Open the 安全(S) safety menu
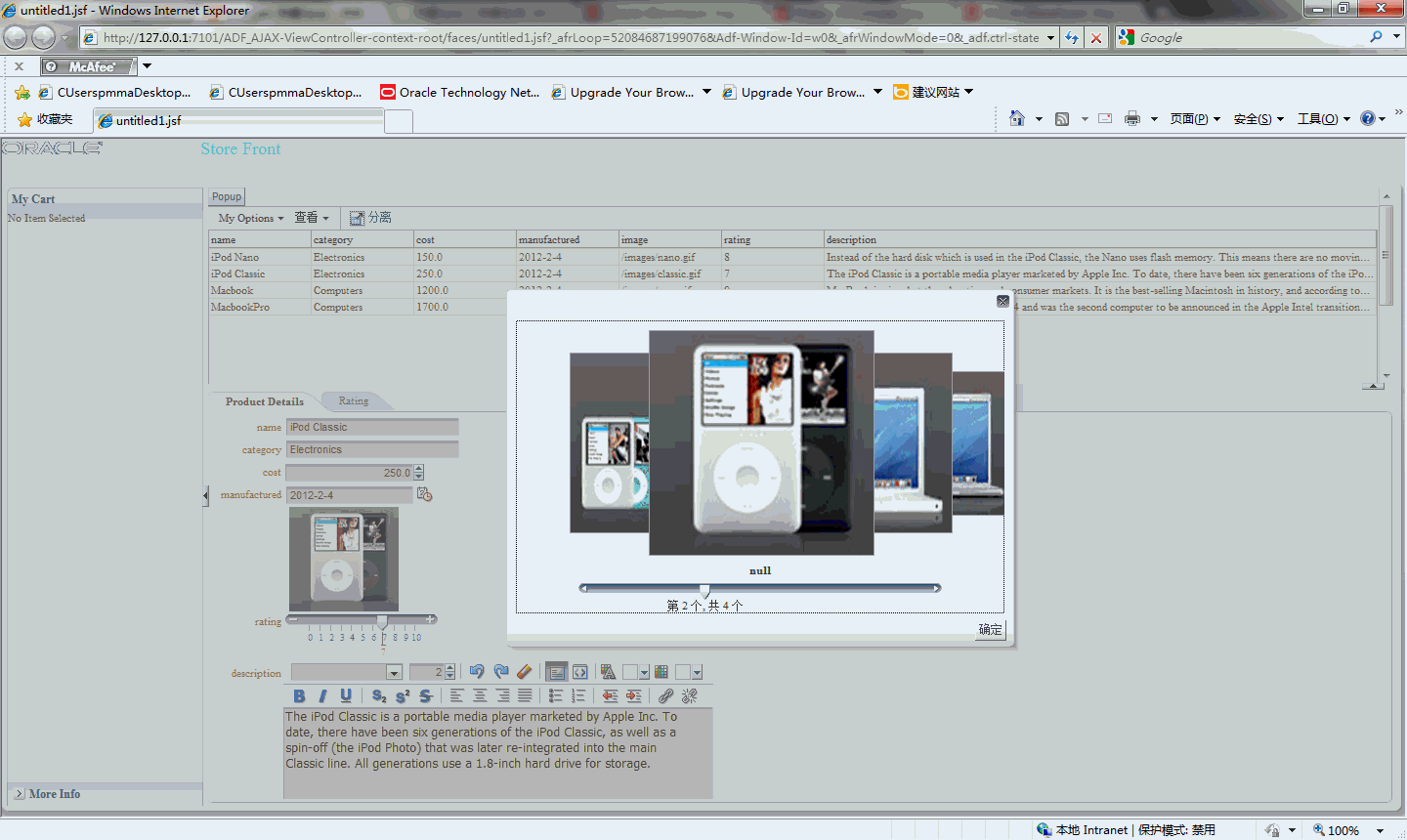 (x=1258, y=119)
